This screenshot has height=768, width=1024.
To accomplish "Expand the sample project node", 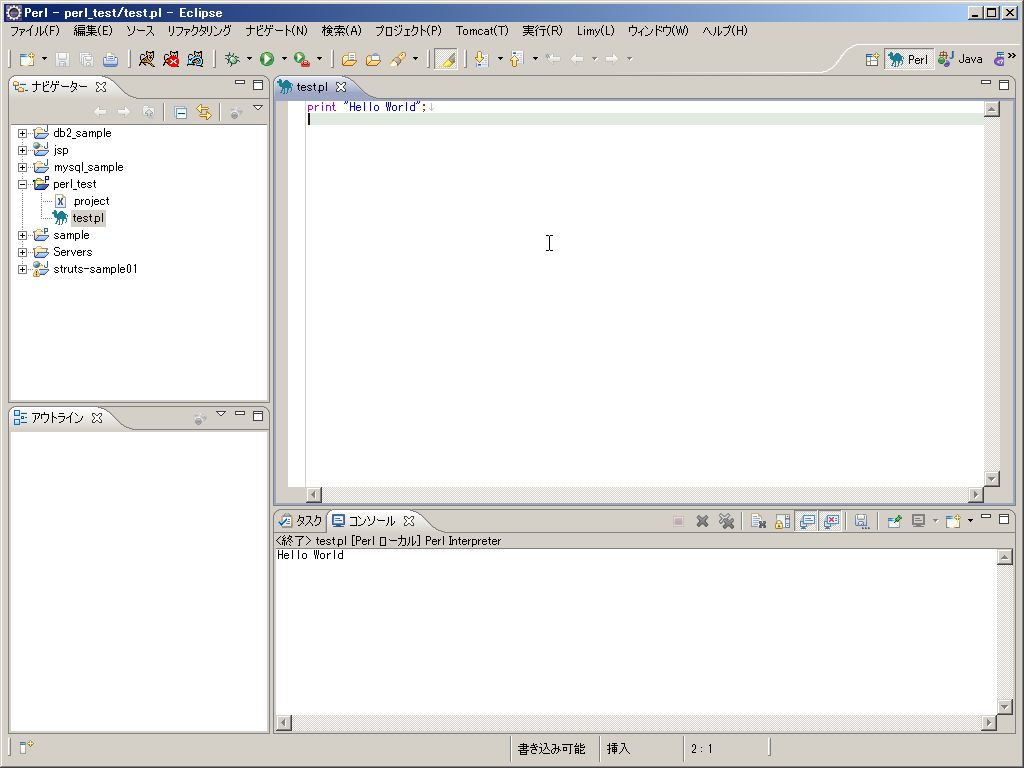I will (x=22, y=235).
